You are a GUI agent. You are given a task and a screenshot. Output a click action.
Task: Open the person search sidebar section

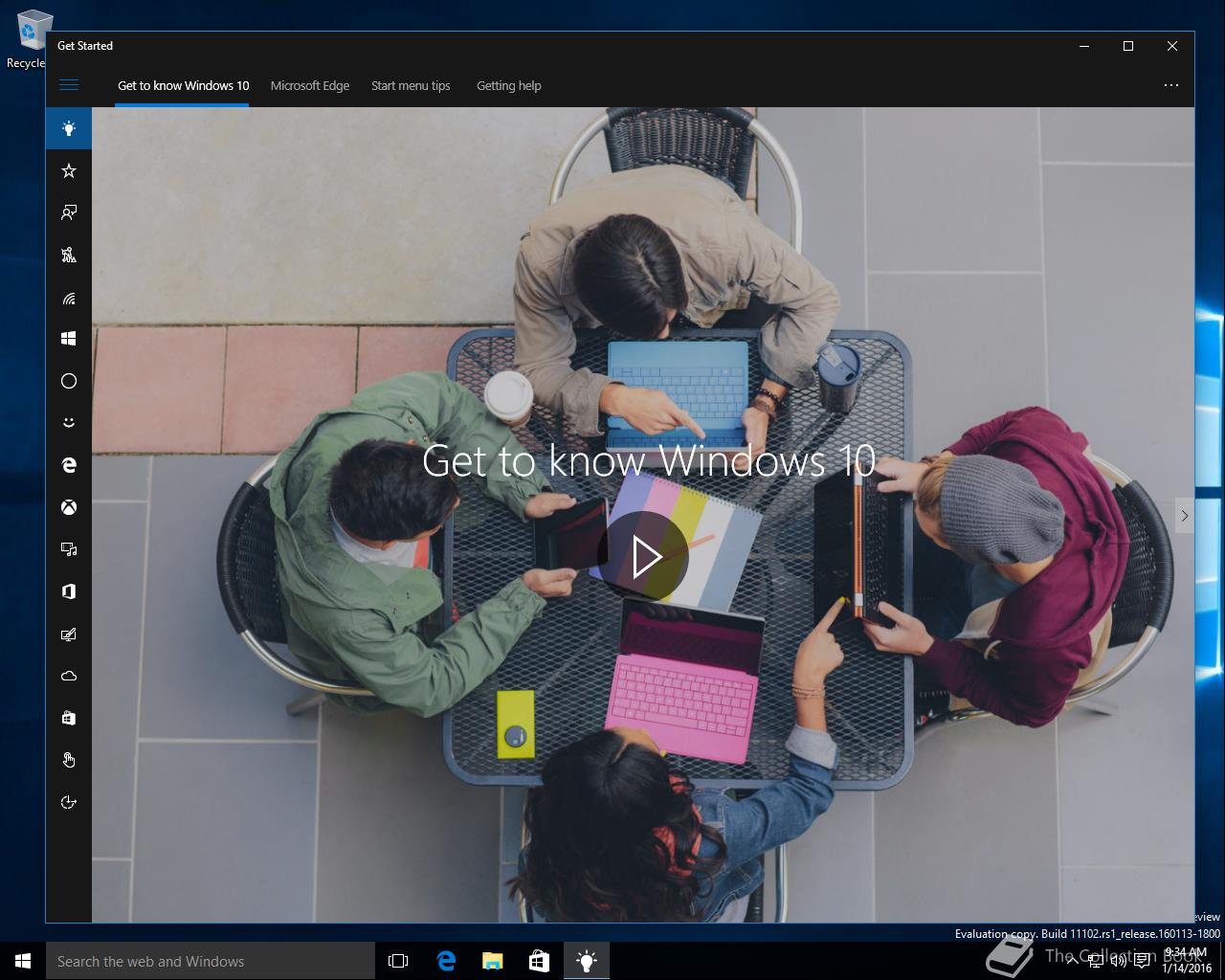point(69,212)
